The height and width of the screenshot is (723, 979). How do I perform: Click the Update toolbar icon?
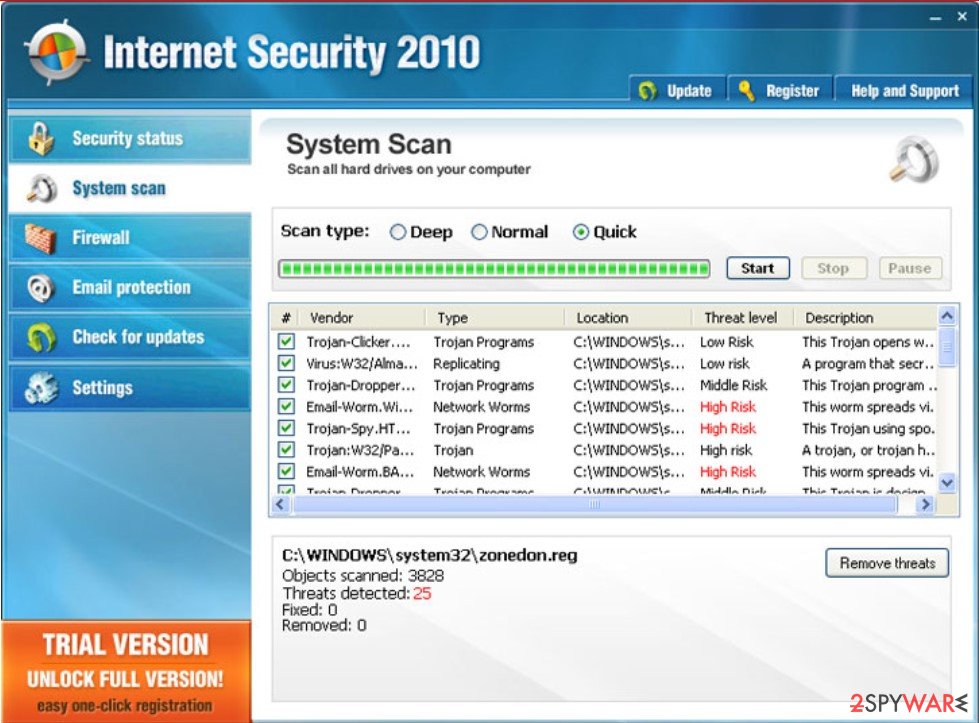648,90
